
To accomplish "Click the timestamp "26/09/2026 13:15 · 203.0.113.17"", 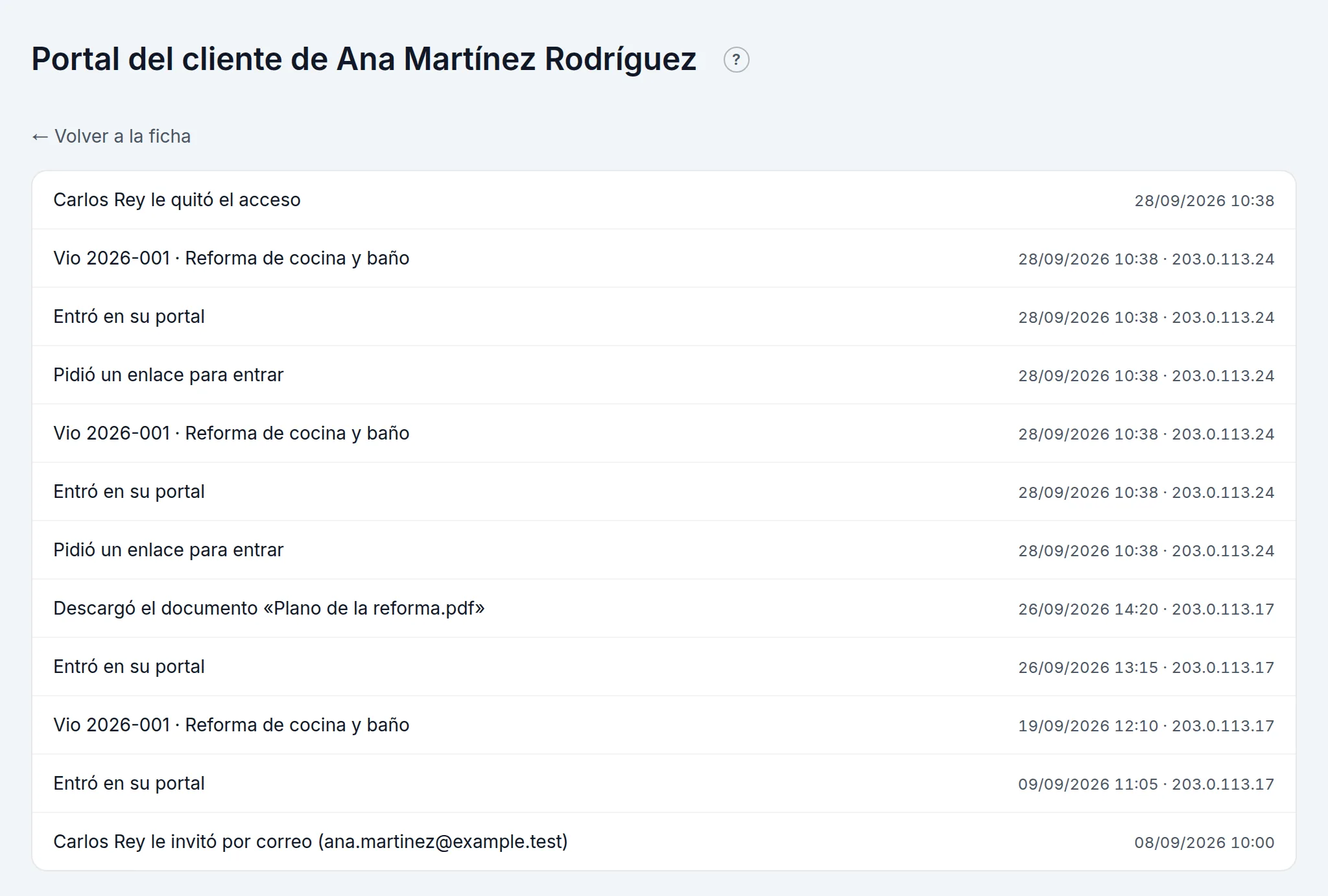I will 1146,667.
